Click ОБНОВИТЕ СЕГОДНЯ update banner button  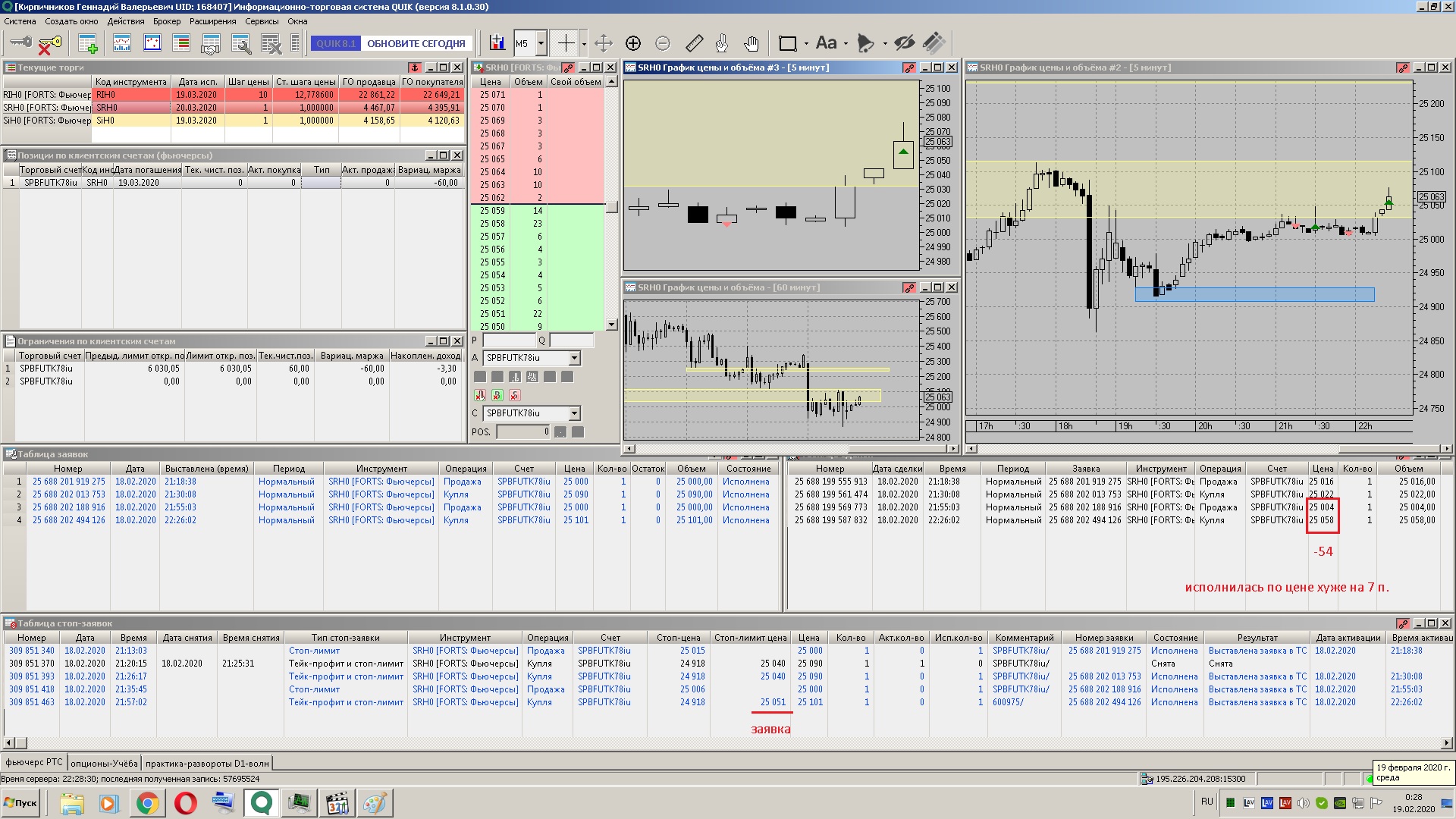pyautogui.click(x=416, y=43)
